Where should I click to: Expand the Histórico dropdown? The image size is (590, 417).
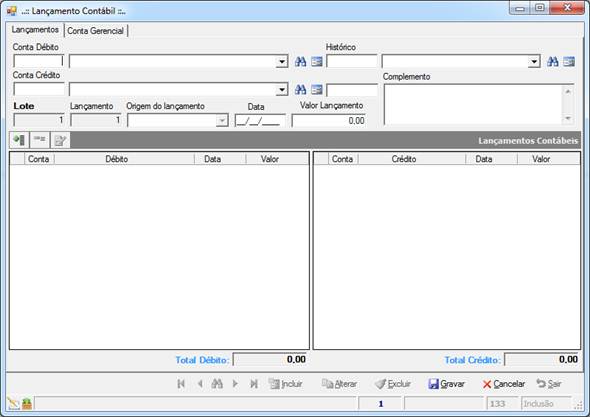pyautogui.click(x=534, y=62)
